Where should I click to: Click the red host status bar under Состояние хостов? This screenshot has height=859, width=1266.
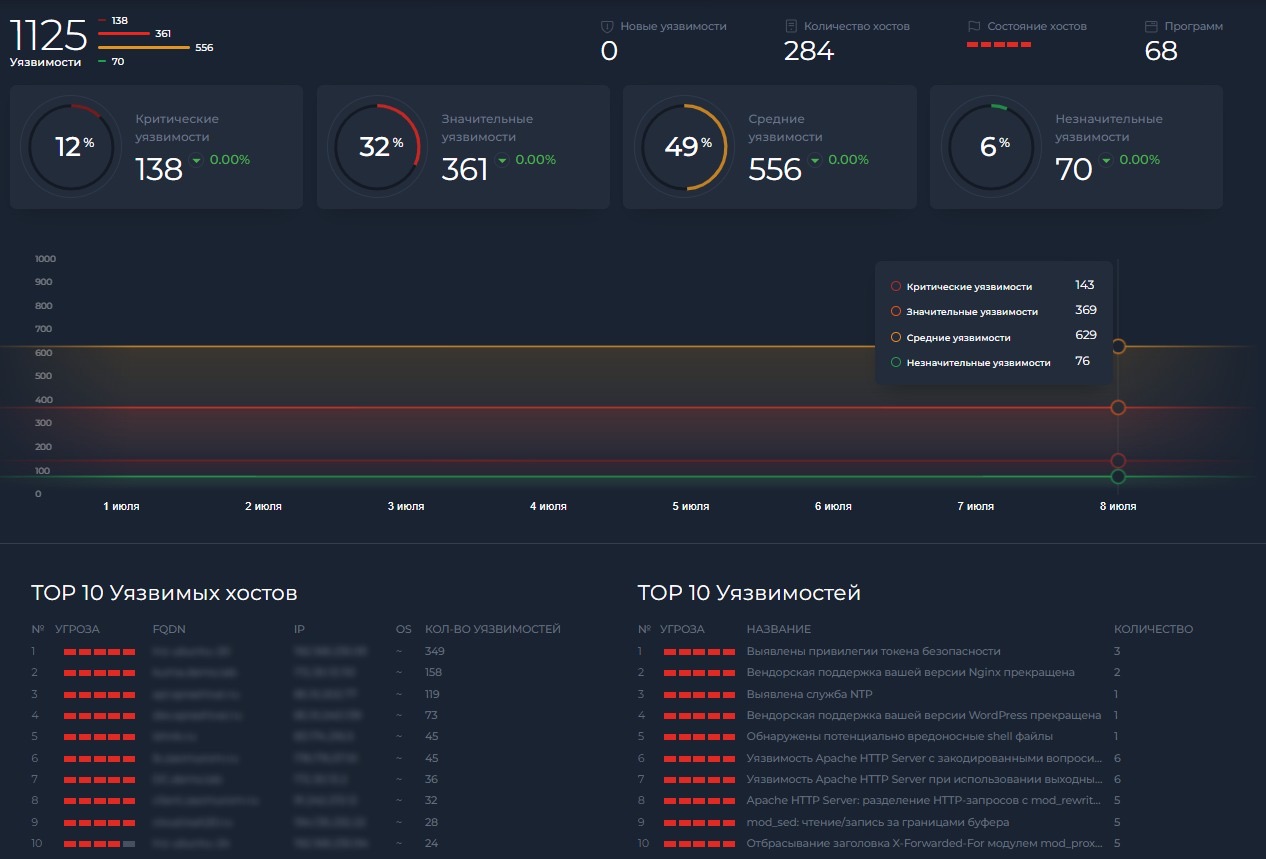[x=998, y=45]
